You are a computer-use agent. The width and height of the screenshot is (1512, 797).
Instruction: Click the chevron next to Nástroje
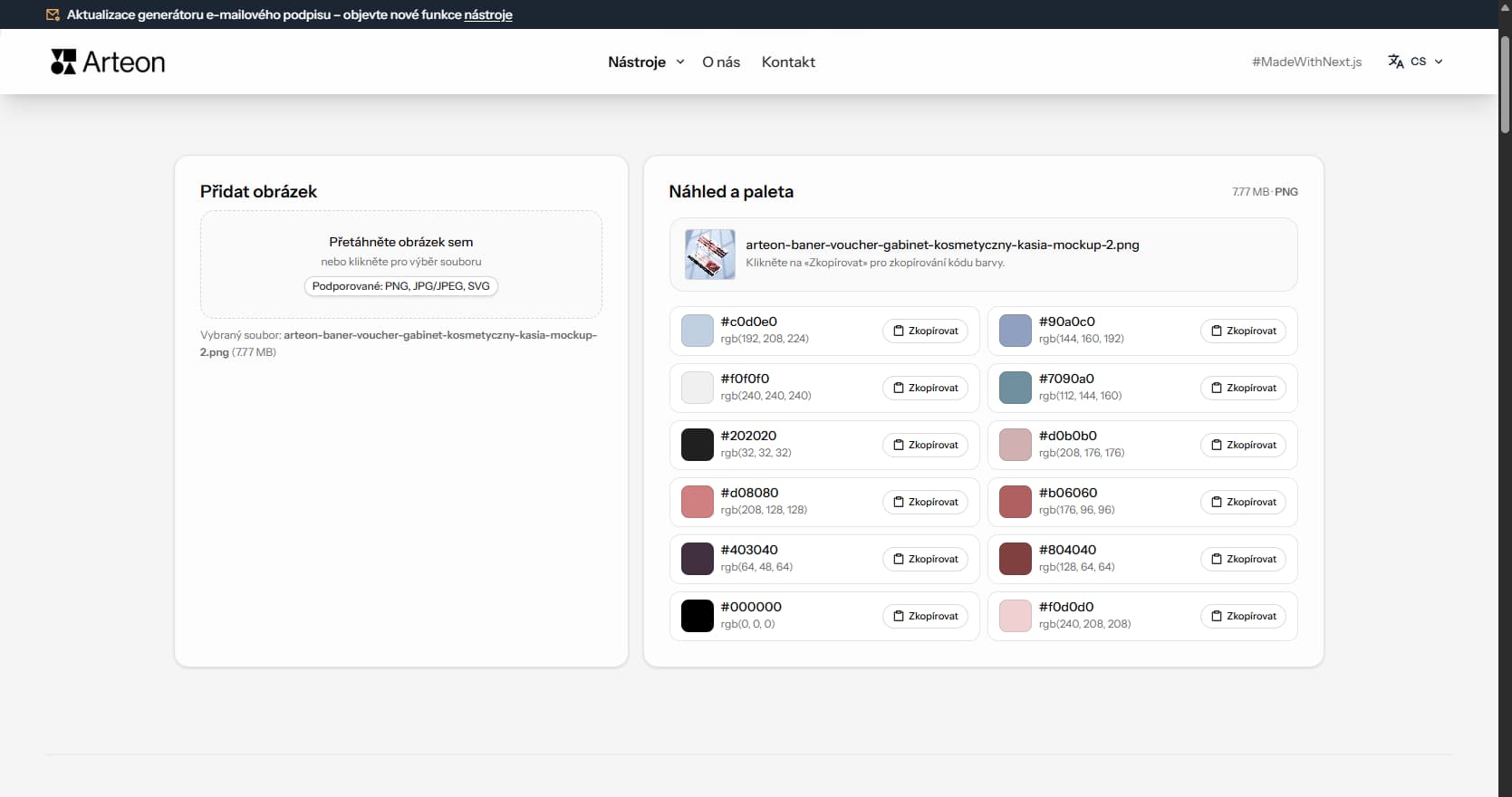coord(680,62)
